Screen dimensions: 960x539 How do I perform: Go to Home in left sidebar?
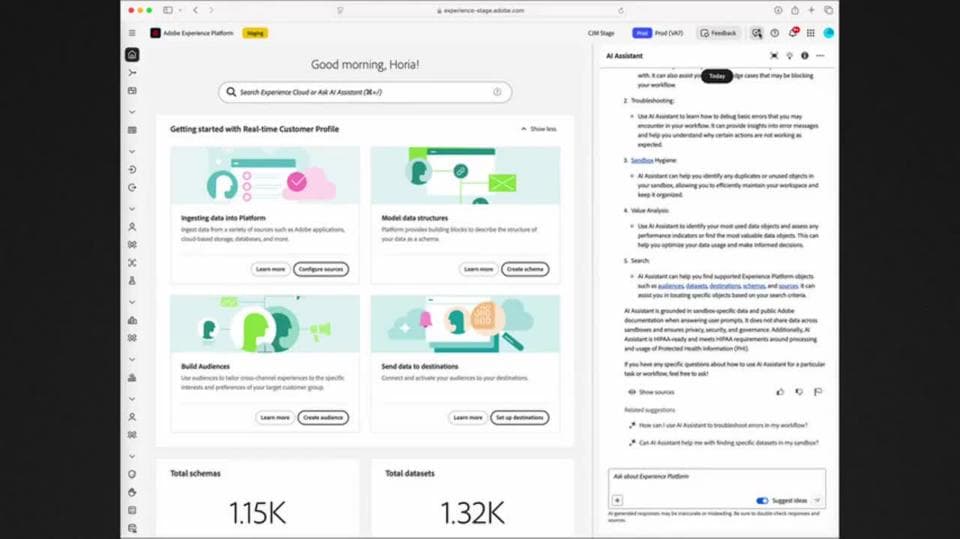(x=132, y=55)
